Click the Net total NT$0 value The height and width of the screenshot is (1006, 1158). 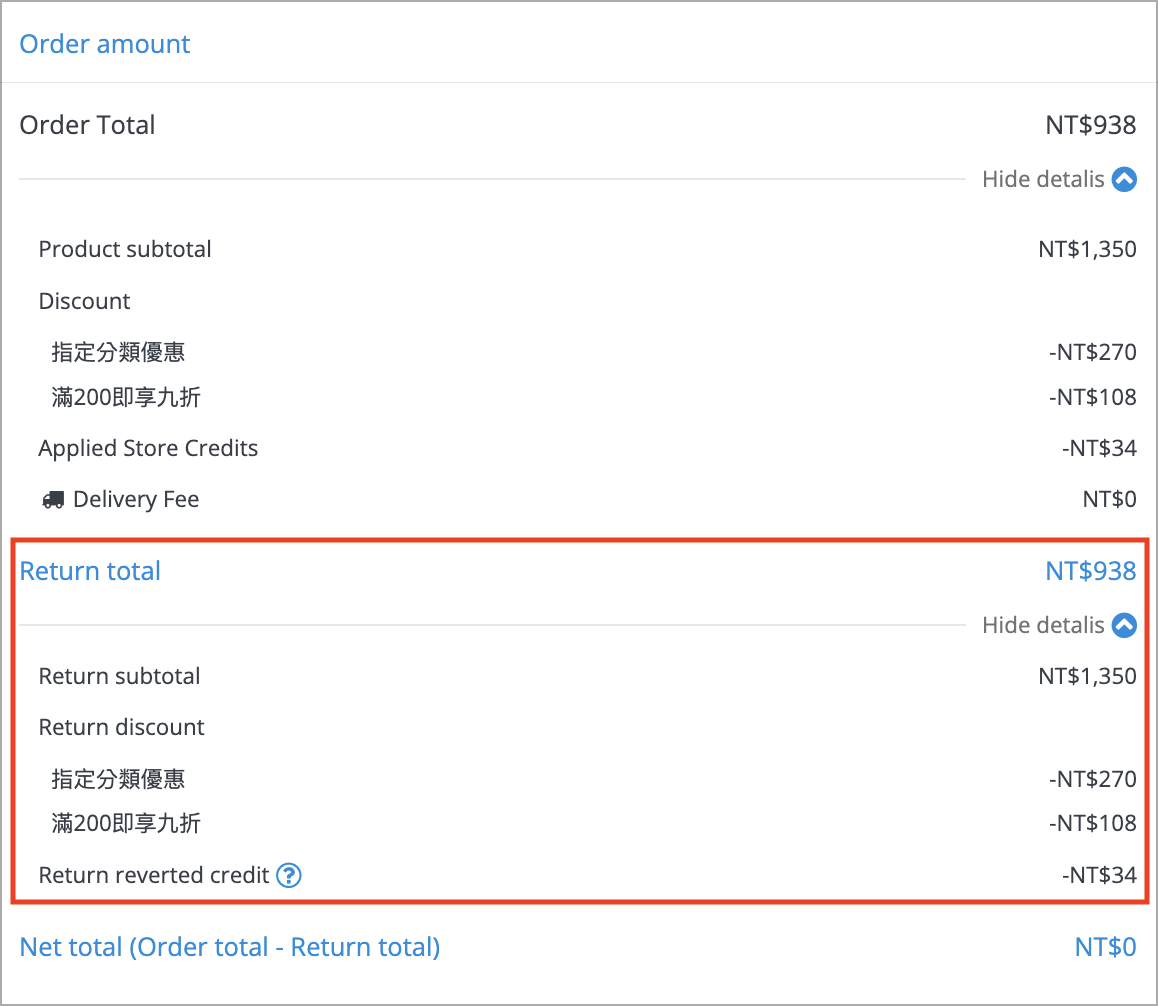(1106, 947)
